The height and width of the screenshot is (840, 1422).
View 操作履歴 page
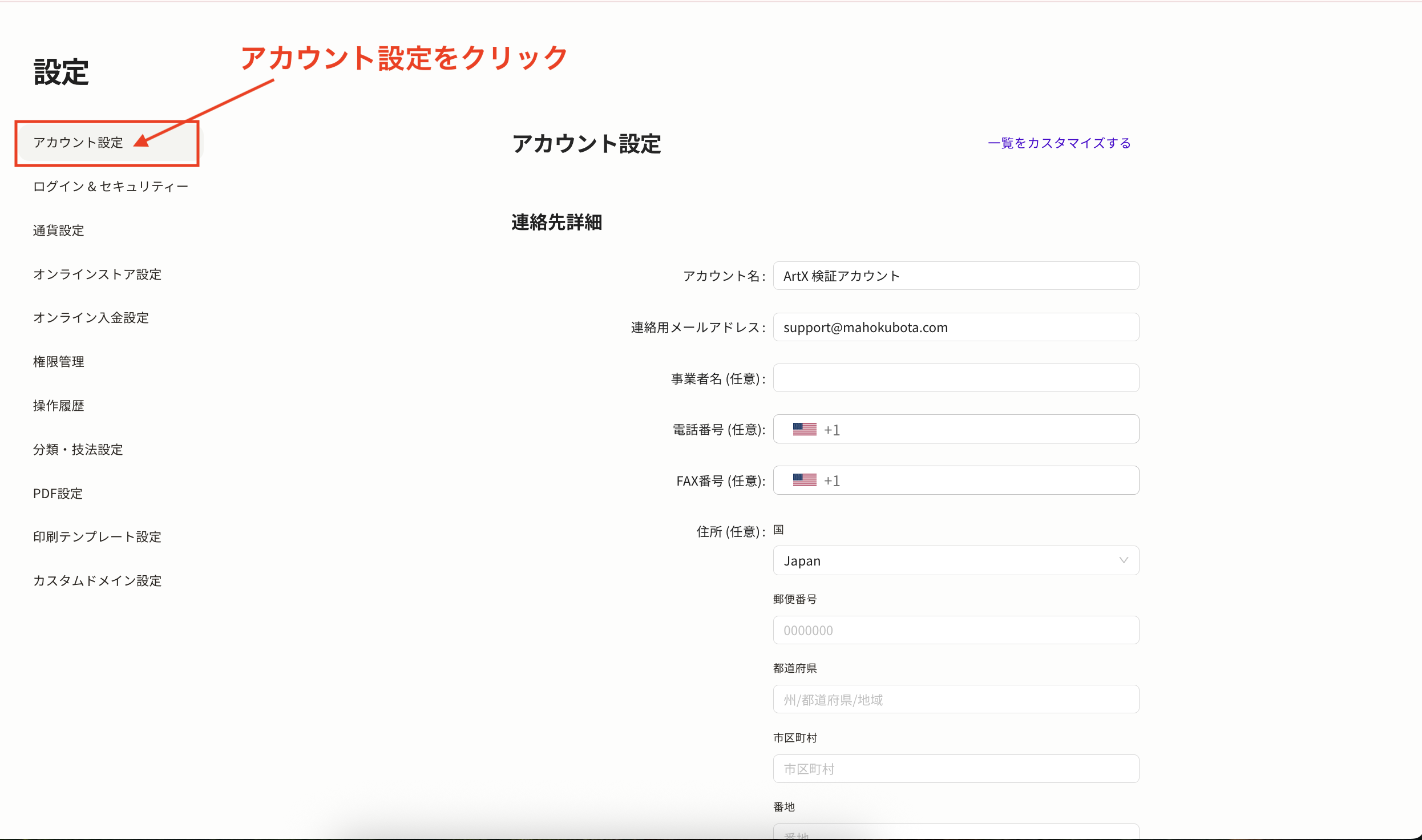tap(59, 406)
